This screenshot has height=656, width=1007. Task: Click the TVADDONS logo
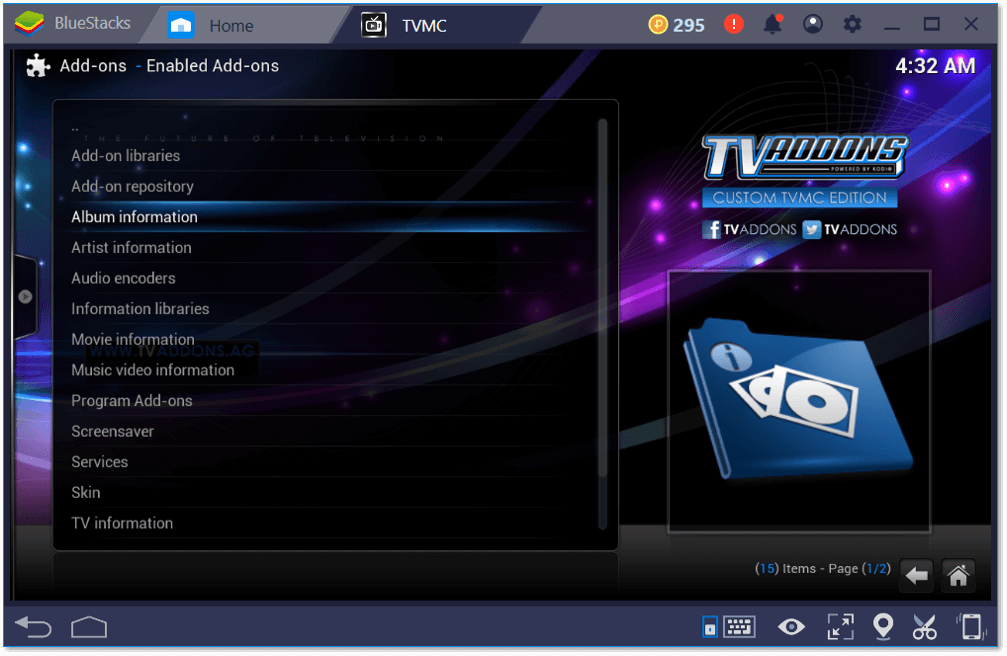806,156
